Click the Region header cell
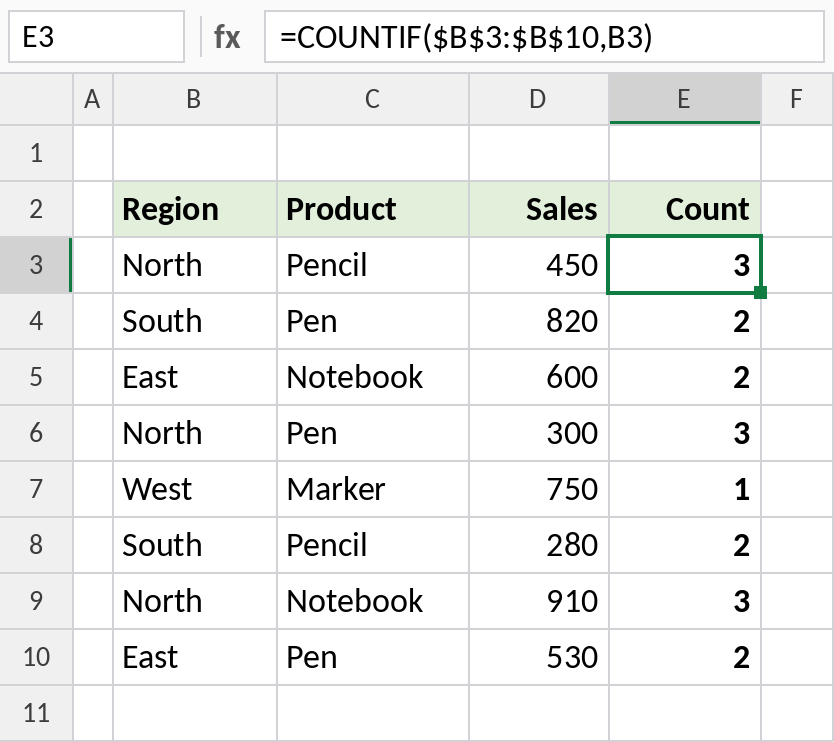Image resolution: width=834 pixels, height=742 pixels. pos(195,209)
